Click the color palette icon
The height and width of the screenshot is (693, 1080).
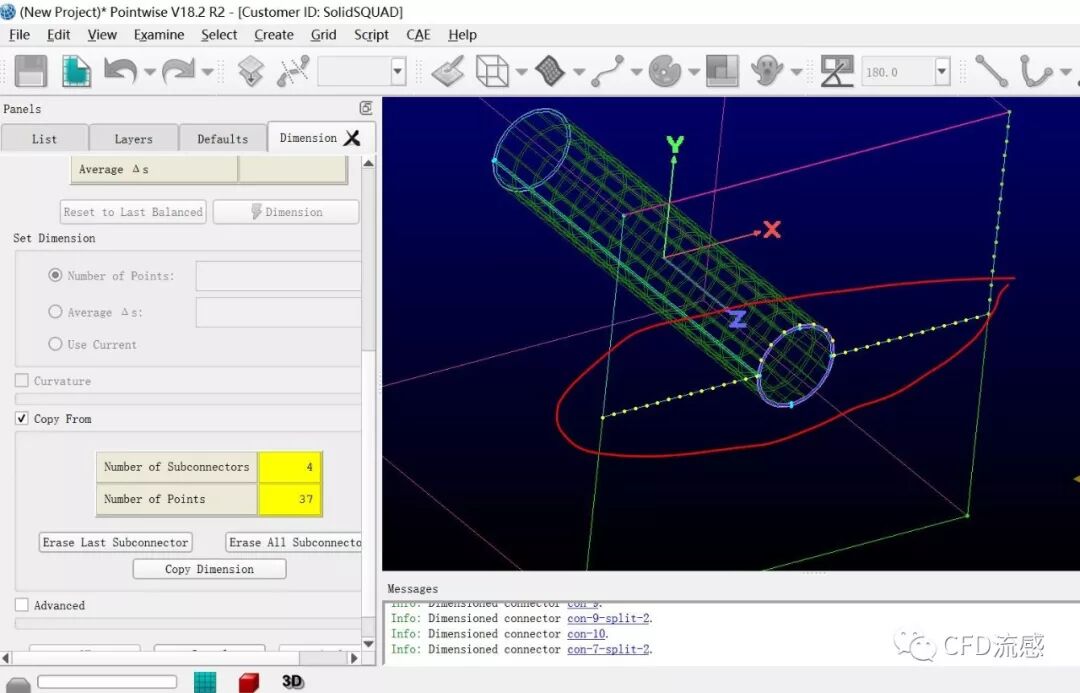[x=665, y=71]
